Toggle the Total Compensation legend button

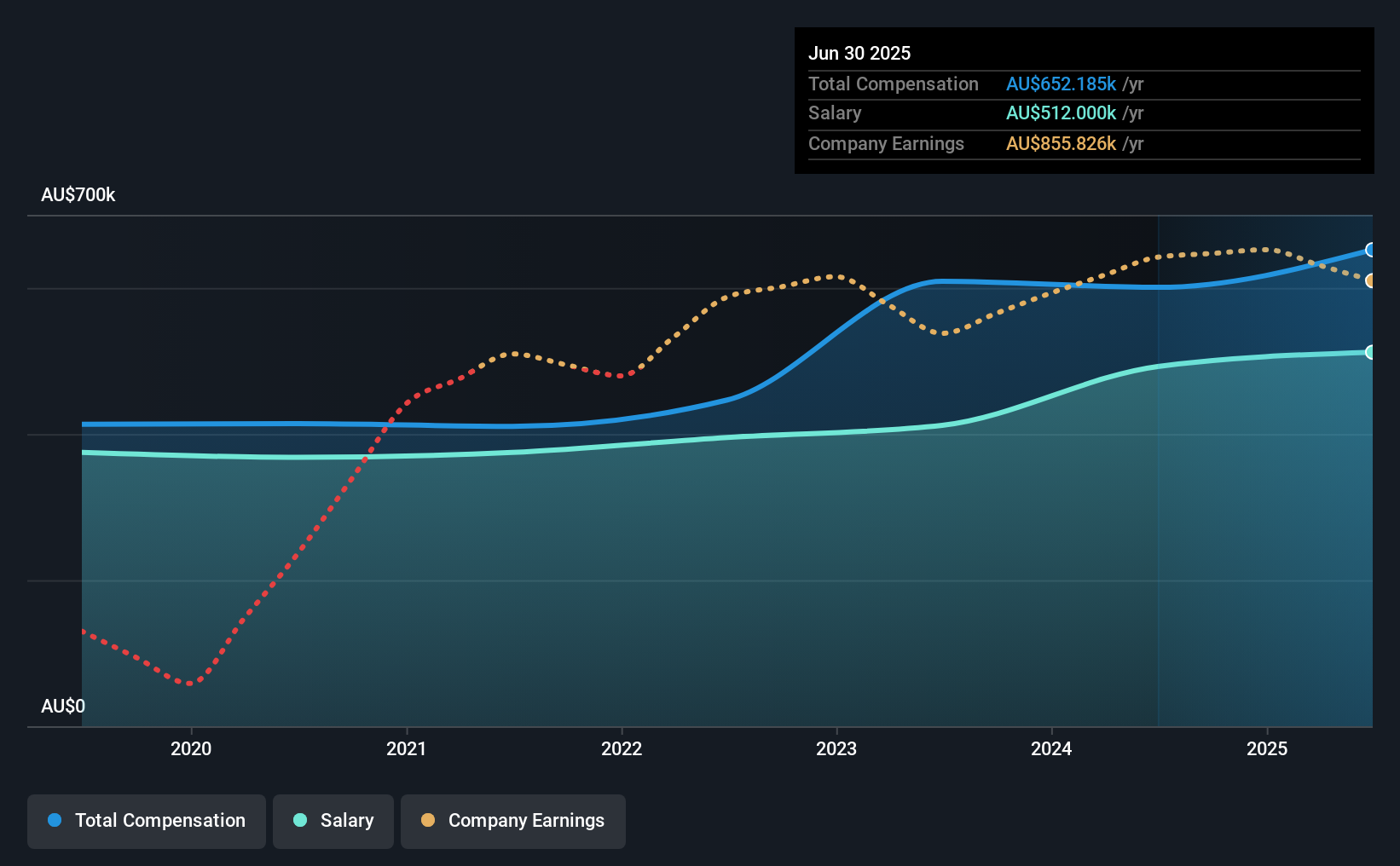coord(147,821)
